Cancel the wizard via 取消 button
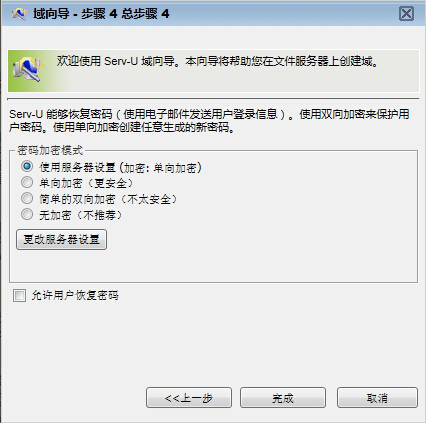The height and width of the screenshot is (423, 426). click(x=377, y=398)
